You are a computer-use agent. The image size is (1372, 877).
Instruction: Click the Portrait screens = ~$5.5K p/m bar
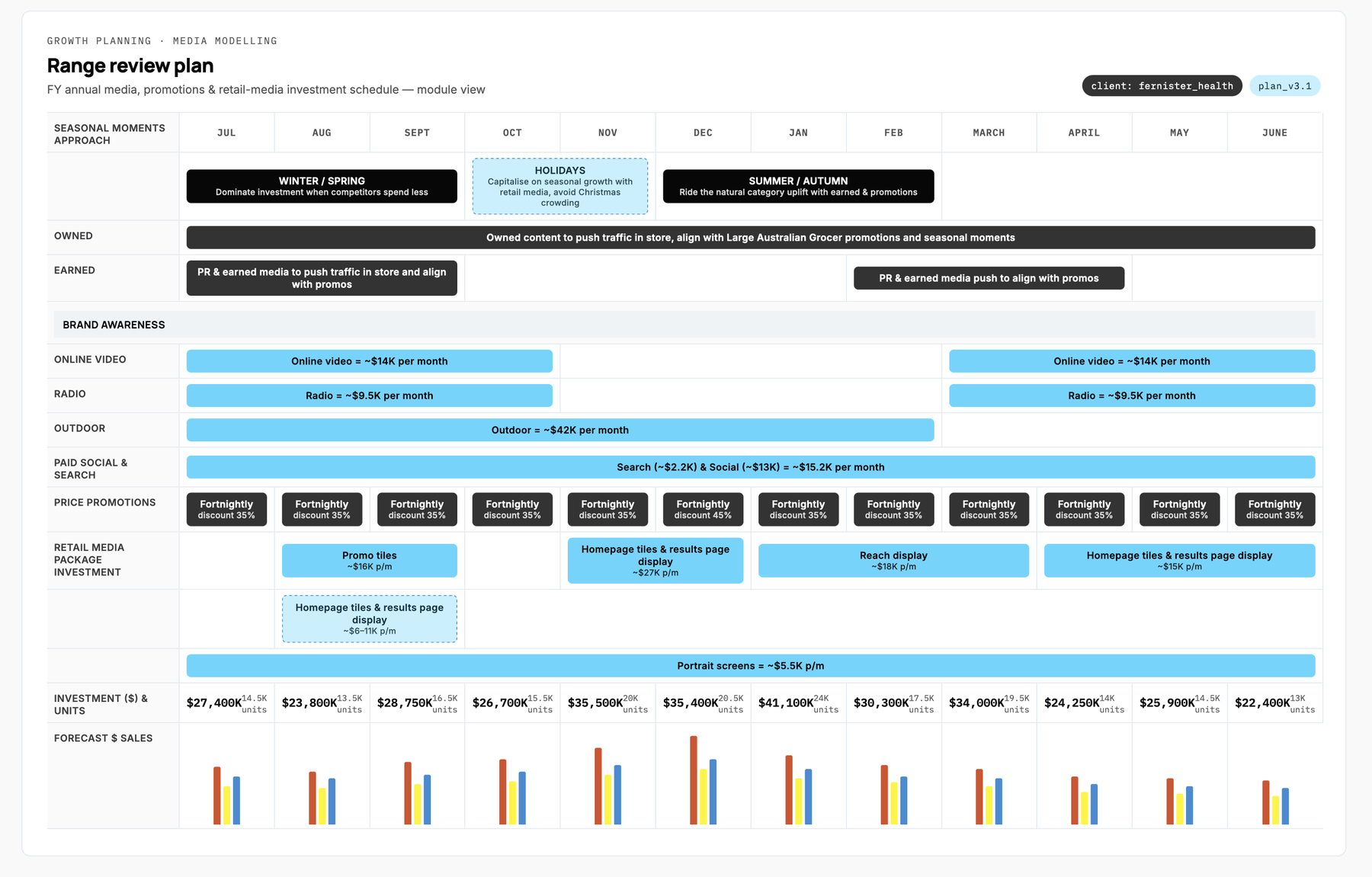point(751,666)
